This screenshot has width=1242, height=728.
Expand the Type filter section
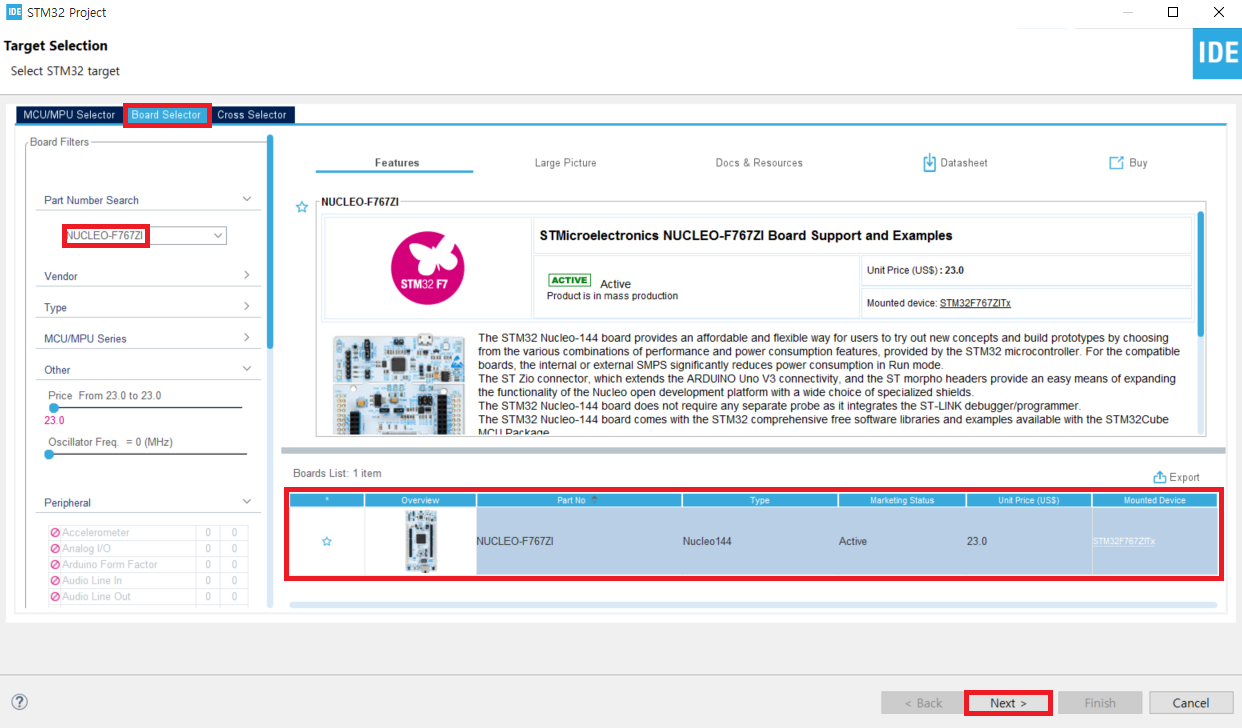click(247, 307)
